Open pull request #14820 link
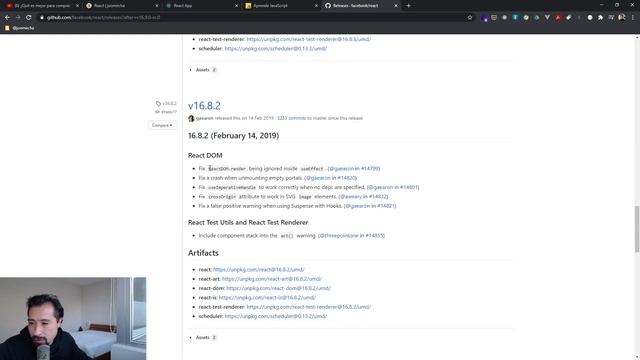Viewport: 640px width, 360px height. (347, 178)
